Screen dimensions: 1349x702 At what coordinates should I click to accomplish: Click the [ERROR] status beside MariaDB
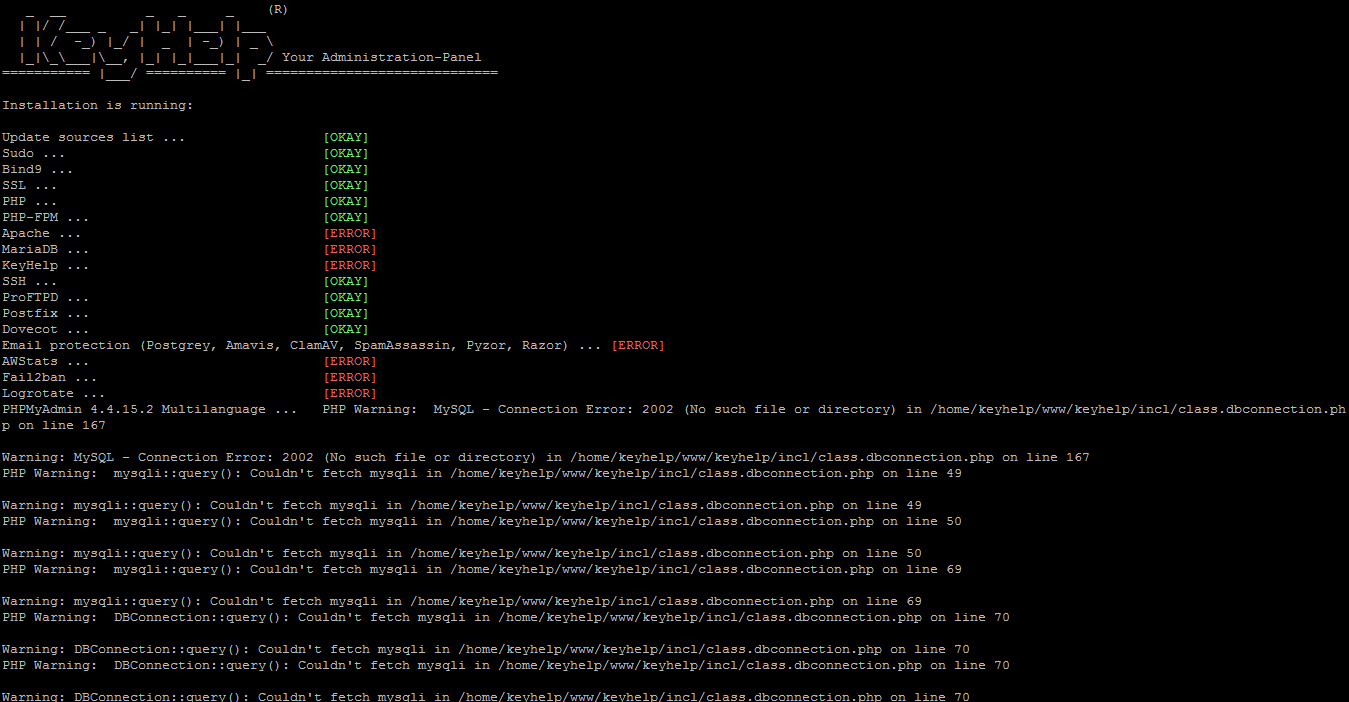pos(349,249)
